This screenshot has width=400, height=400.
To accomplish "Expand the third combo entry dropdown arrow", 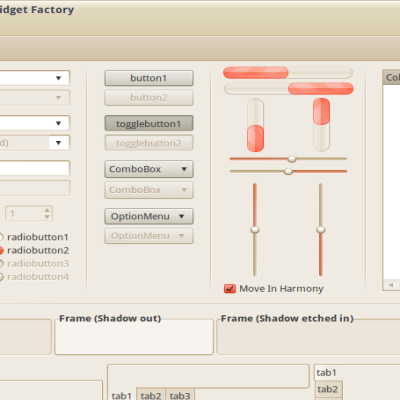I will [x=59, y=123].
